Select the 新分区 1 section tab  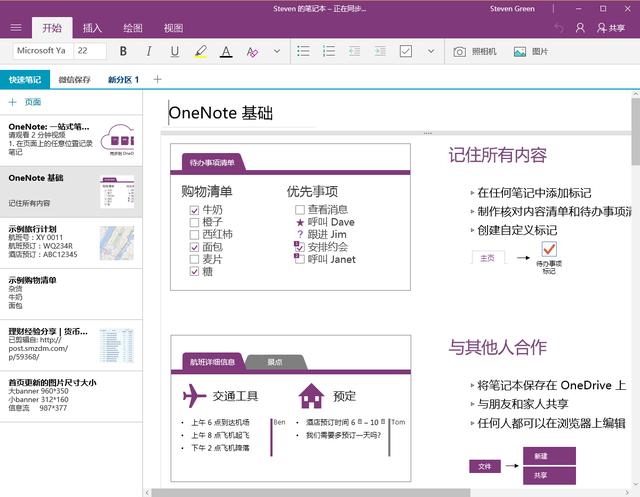tap(123, 80)
